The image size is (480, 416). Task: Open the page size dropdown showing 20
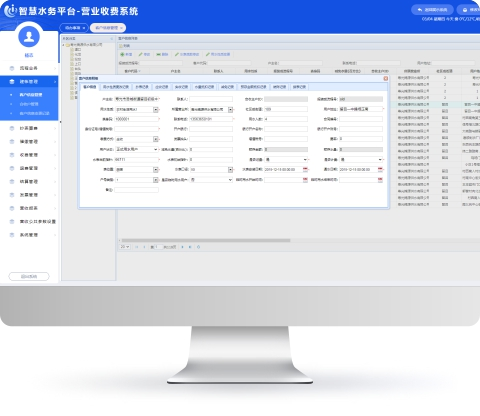point(125,247)
